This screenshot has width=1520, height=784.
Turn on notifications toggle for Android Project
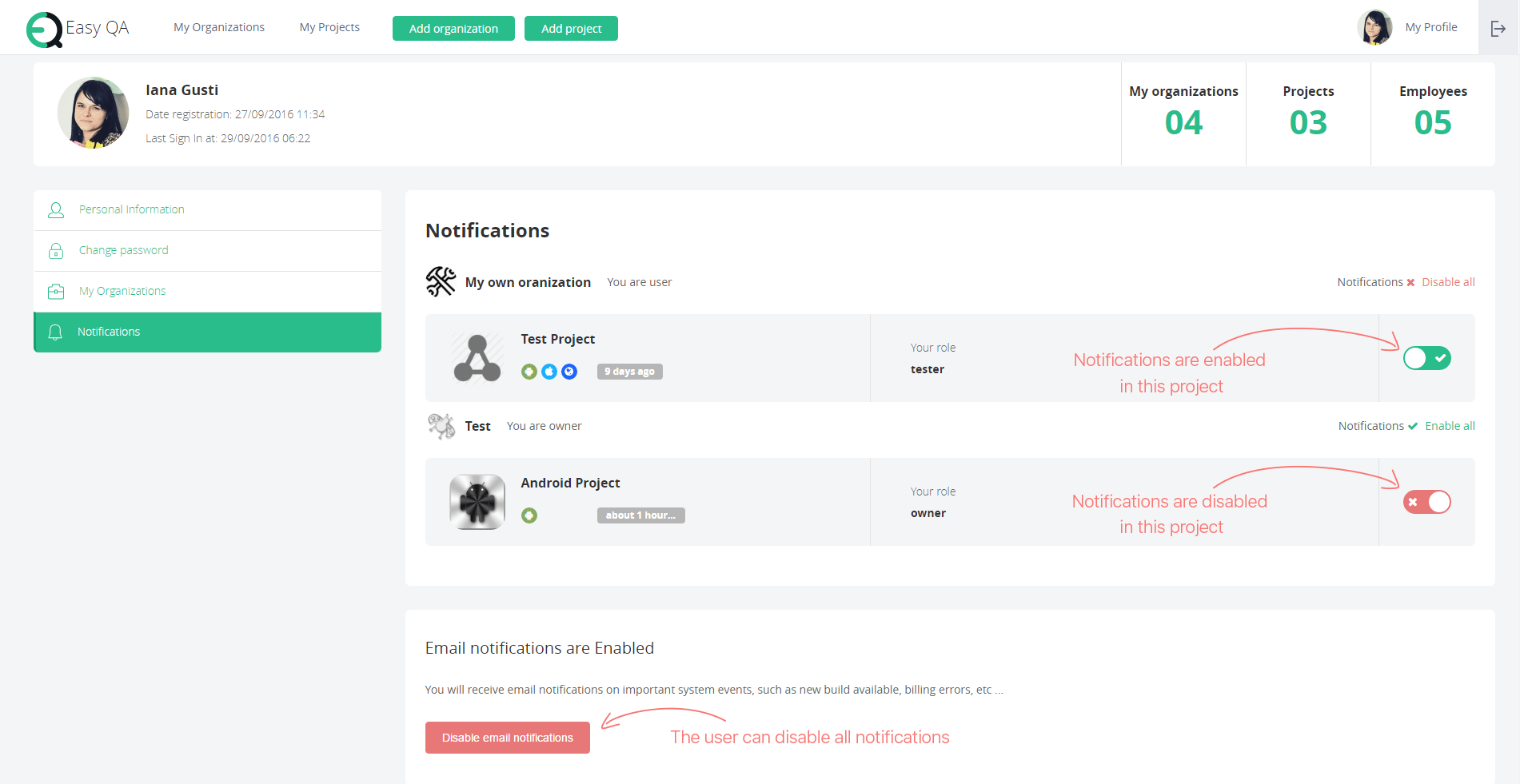point(1427,502)
